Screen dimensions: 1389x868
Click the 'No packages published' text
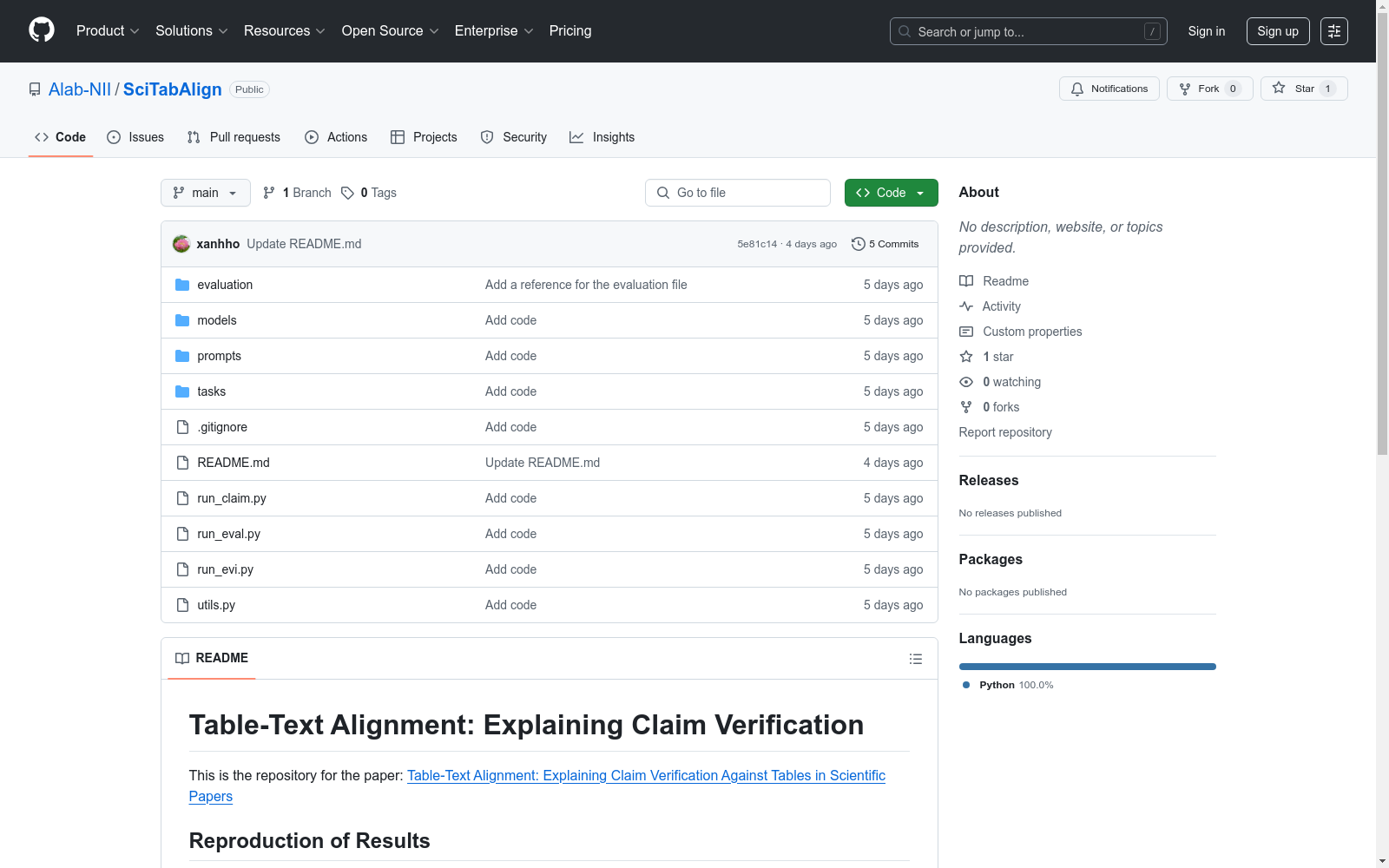1013,592
